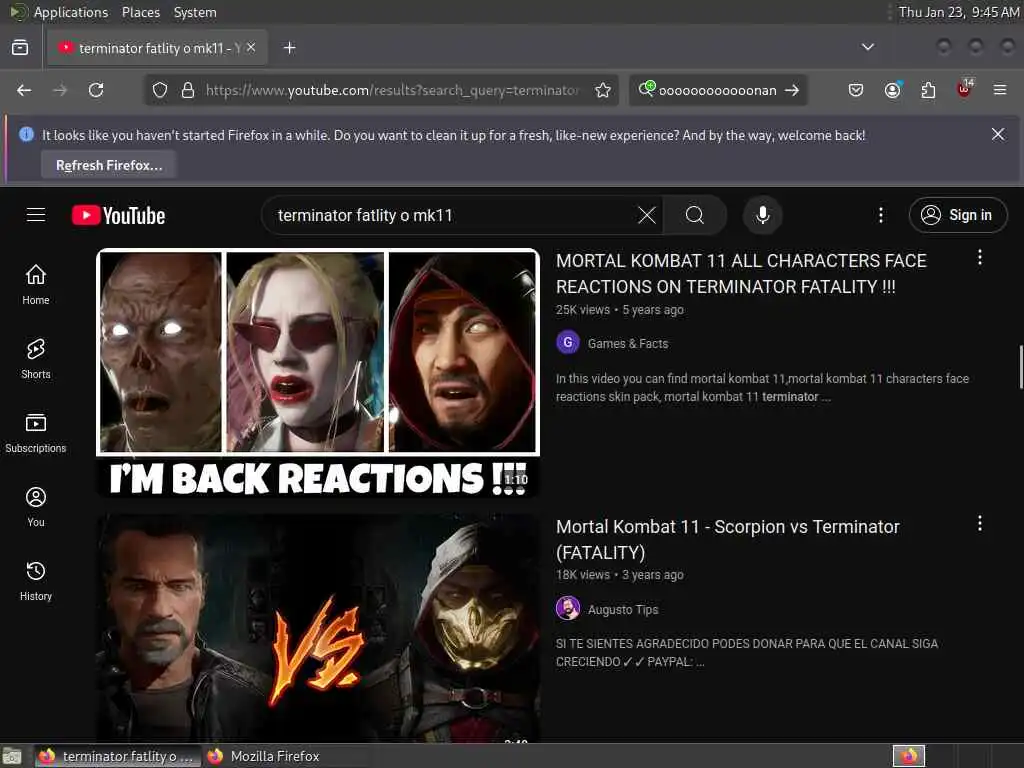
Task: Run the YouTube search magnifier button
Action: (695, 215)
